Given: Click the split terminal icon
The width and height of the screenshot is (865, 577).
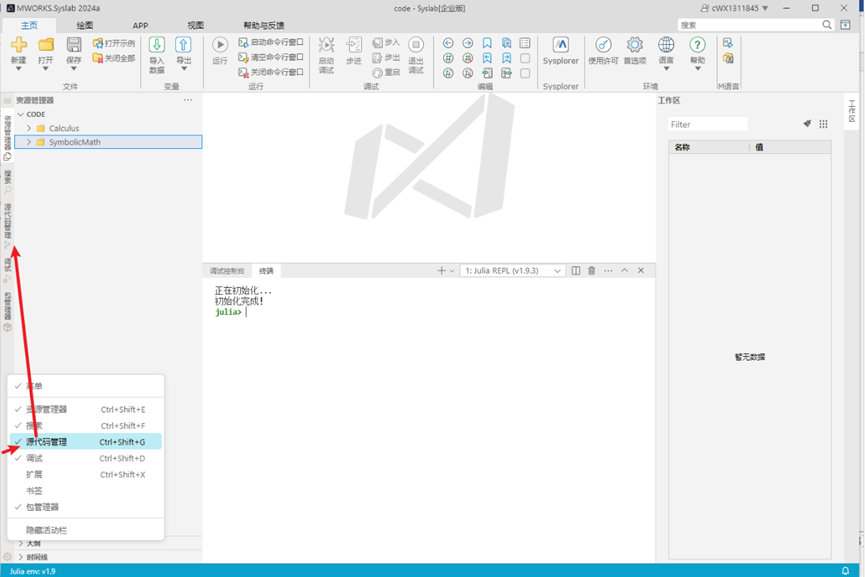Looking at the screenshot, I should click(575, 270).
